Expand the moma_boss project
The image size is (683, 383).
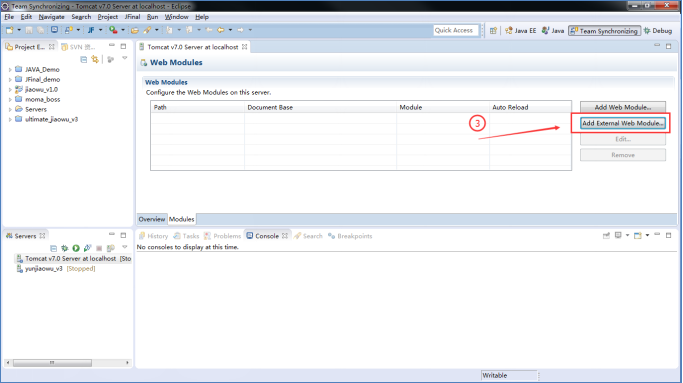click(x=10, y=99)
